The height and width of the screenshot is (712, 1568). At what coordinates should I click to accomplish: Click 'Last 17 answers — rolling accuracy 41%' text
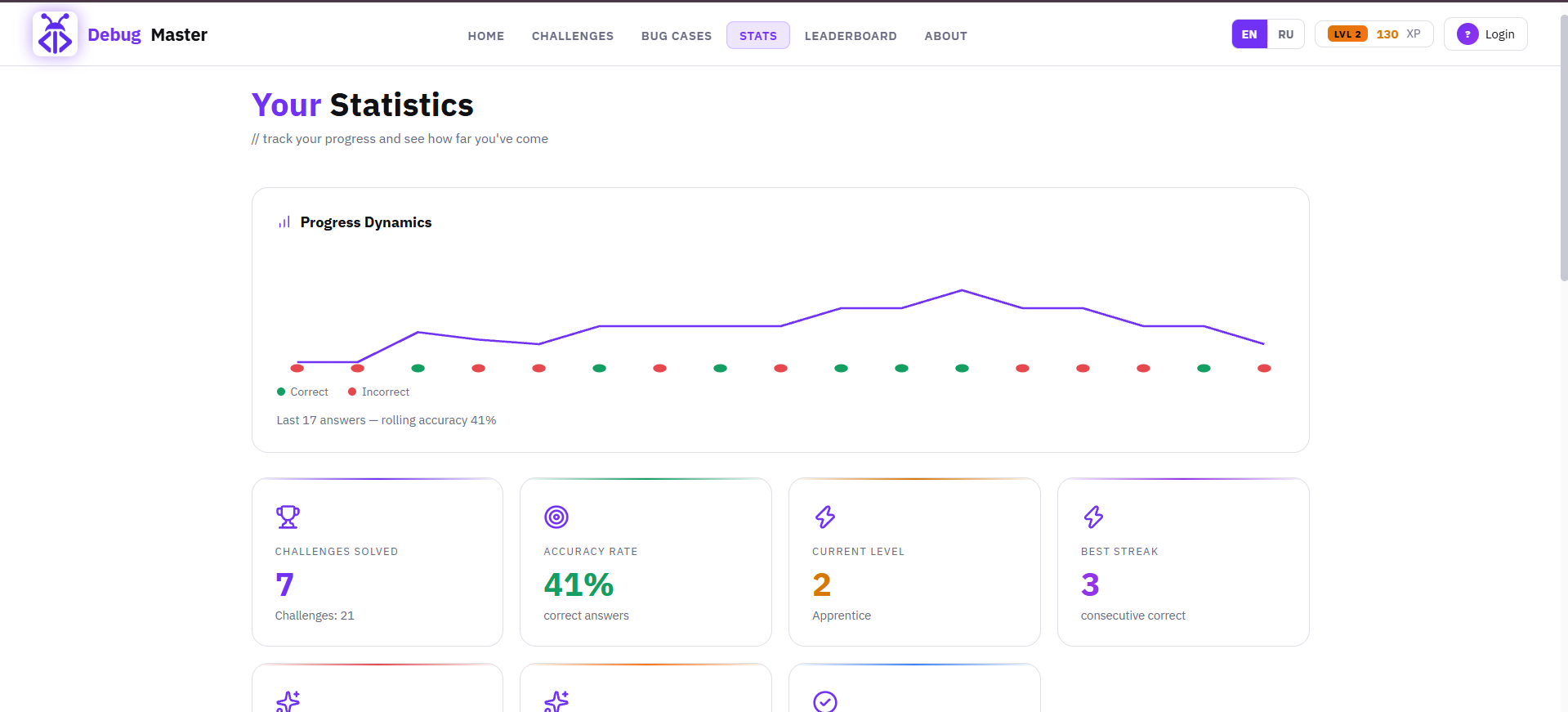386,420
